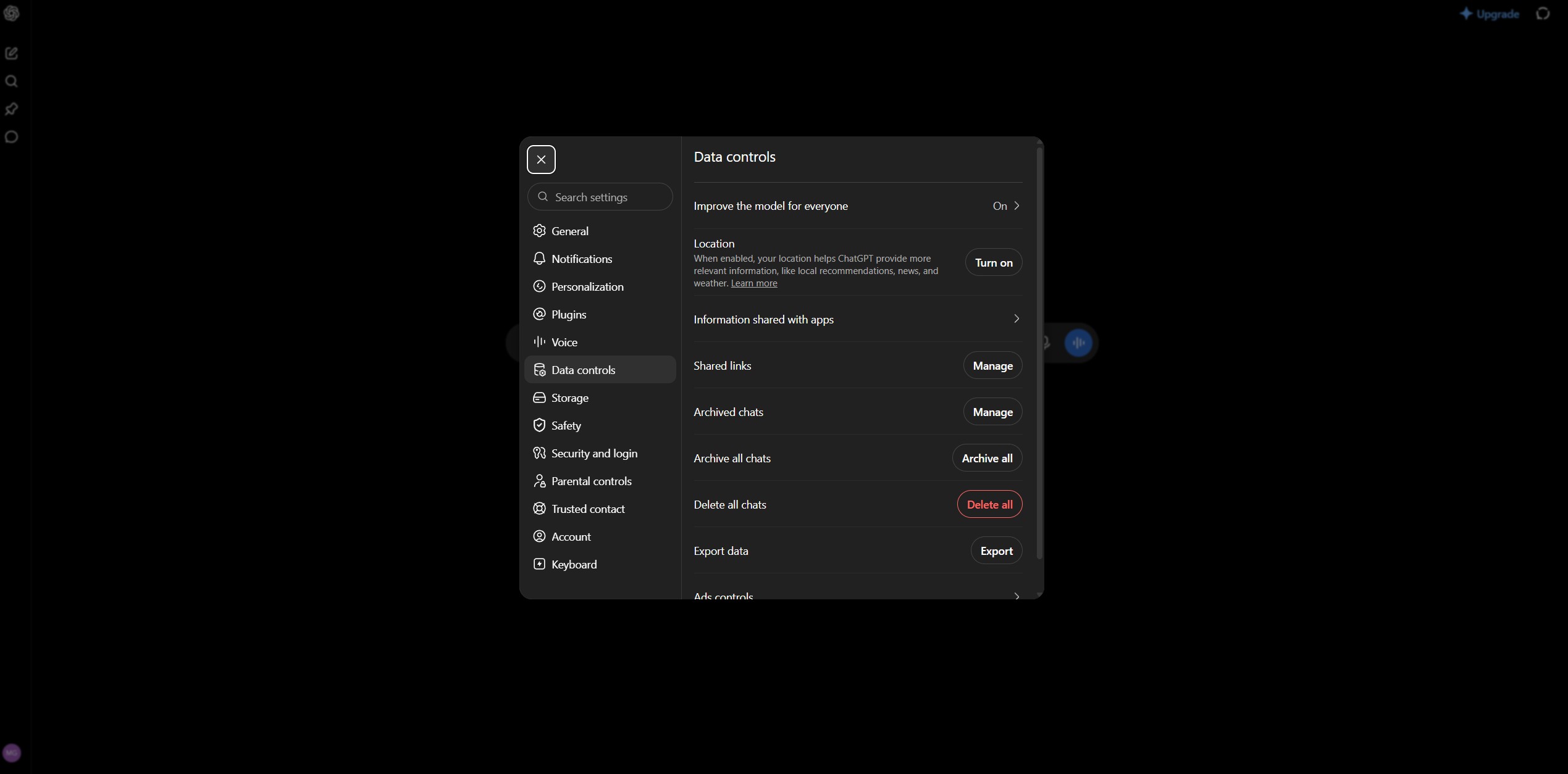Click the Upgrade button
This screenshot has width=1568, height=774.
[1489, 14]
